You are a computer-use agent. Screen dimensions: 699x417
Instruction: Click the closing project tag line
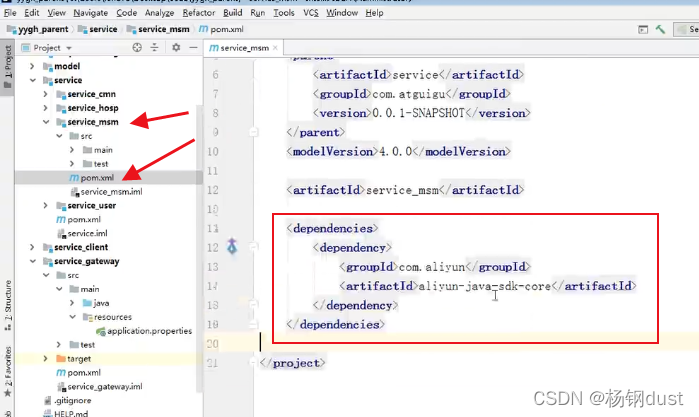point(292,363)
